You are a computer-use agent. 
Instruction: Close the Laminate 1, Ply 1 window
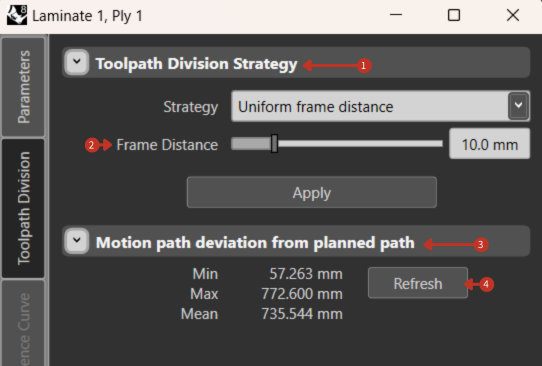coord(513,15)
